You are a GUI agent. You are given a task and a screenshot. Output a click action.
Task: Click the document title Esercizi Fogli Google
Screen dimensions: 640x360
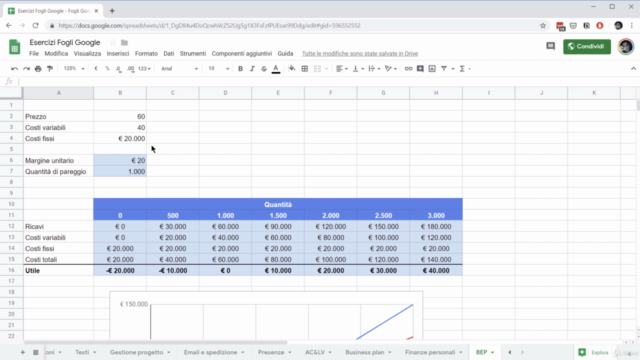click(x=64, y=42)
